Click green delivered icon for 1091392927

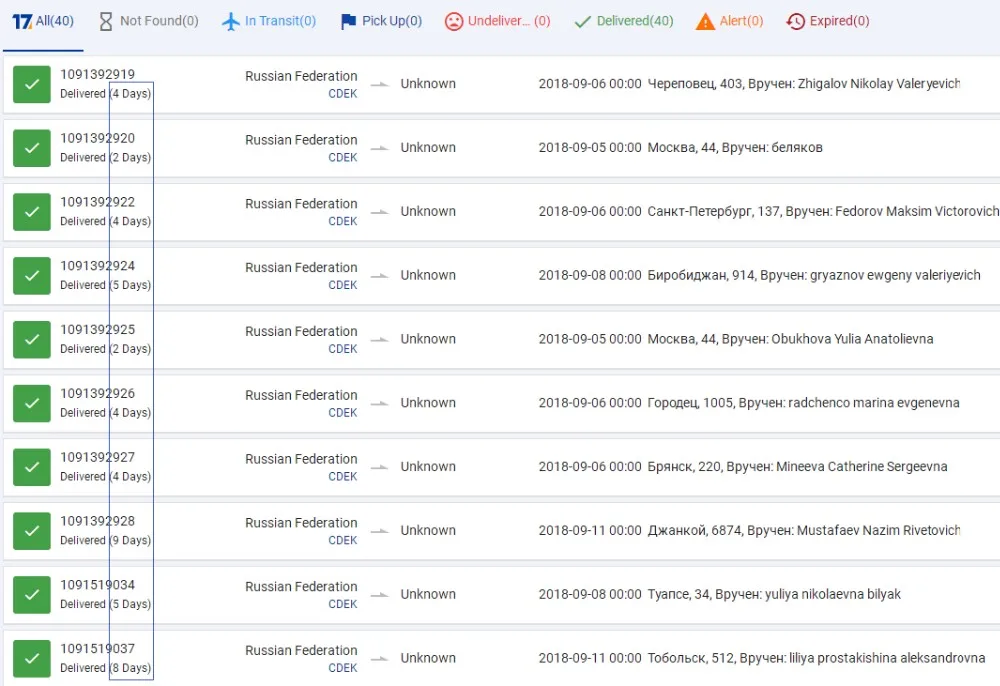pos(32,467)
